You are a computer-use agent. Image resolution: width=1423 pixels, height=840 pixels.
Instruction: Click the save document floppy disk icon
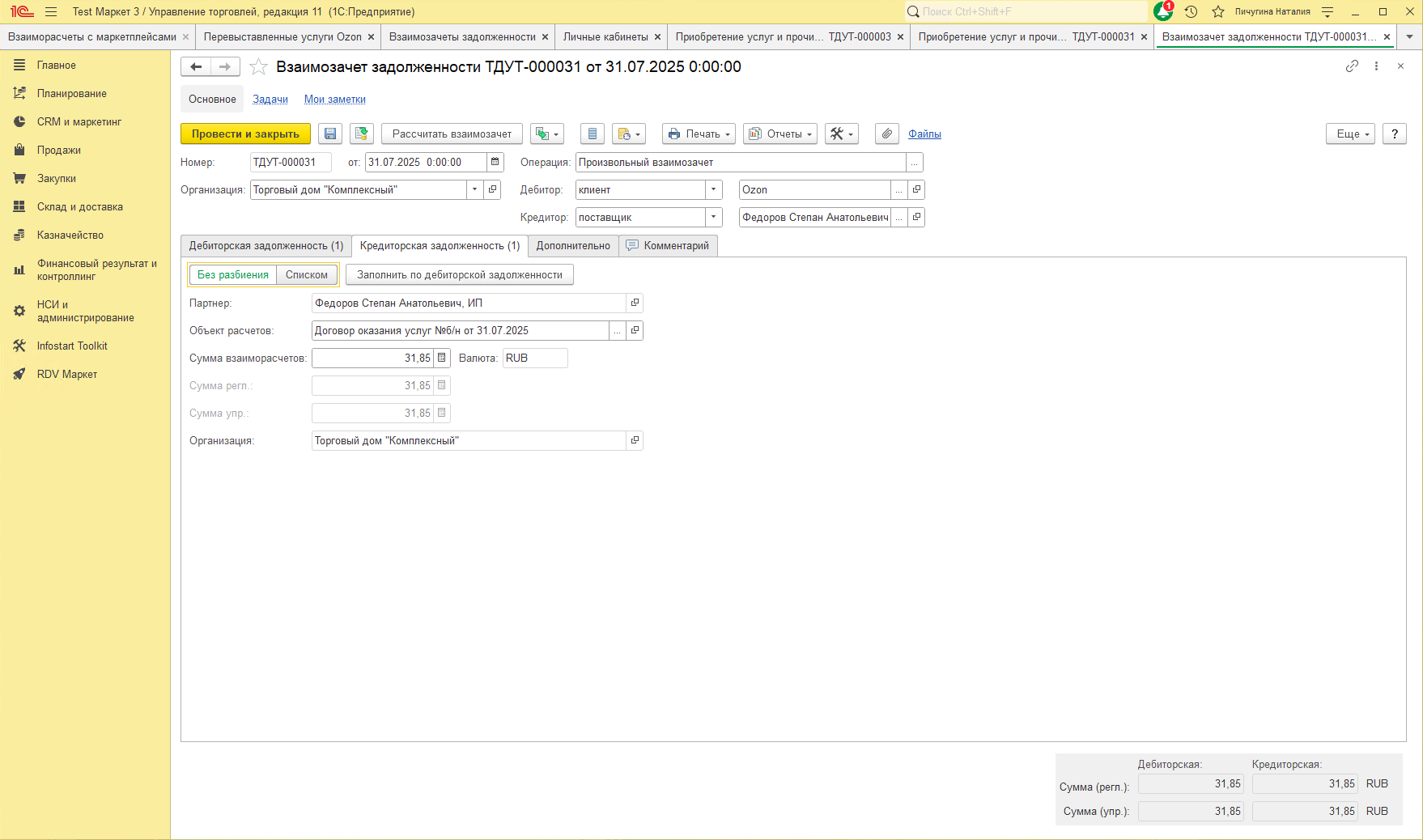(330, 134)
